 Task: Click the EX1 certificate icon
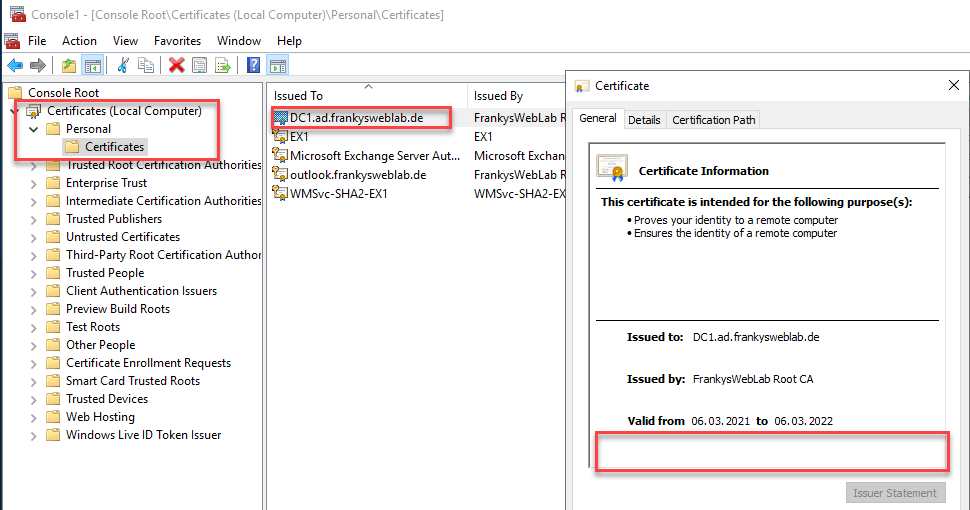tap(280, 136)
